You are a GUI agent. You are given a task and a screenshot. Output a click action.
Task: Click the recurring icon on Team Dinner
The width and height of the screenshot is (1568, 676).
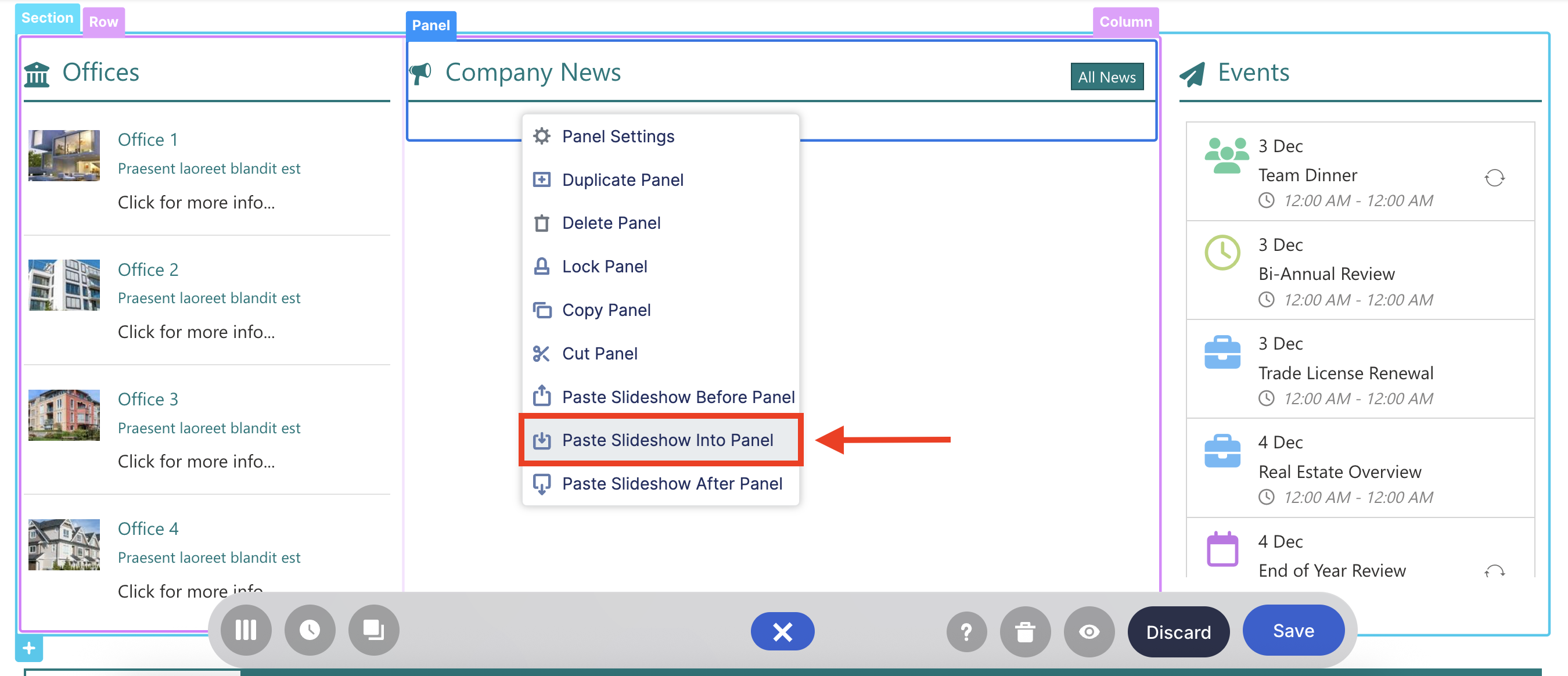click(x=1494, y=178)
